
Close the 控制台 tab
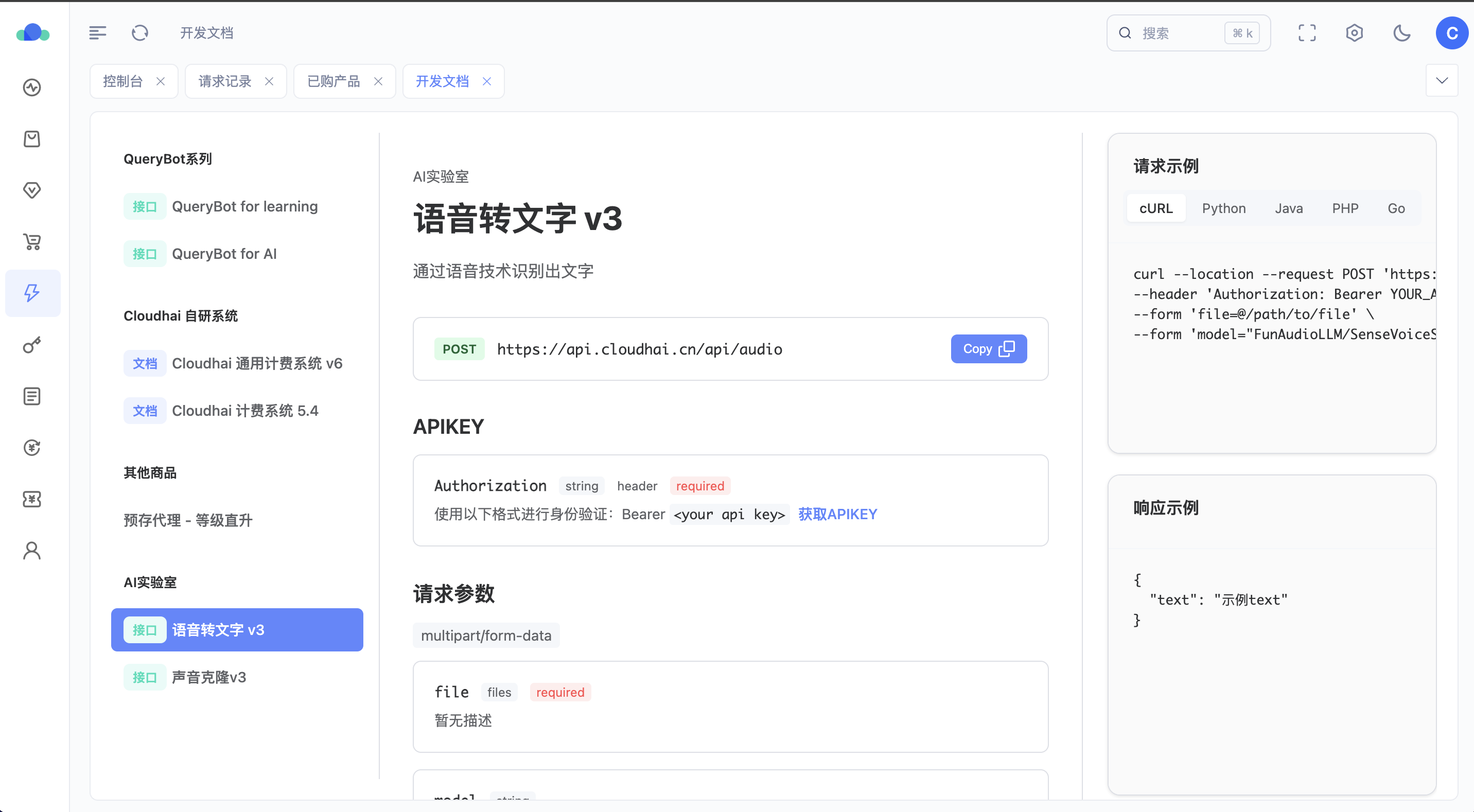[161, 81]
